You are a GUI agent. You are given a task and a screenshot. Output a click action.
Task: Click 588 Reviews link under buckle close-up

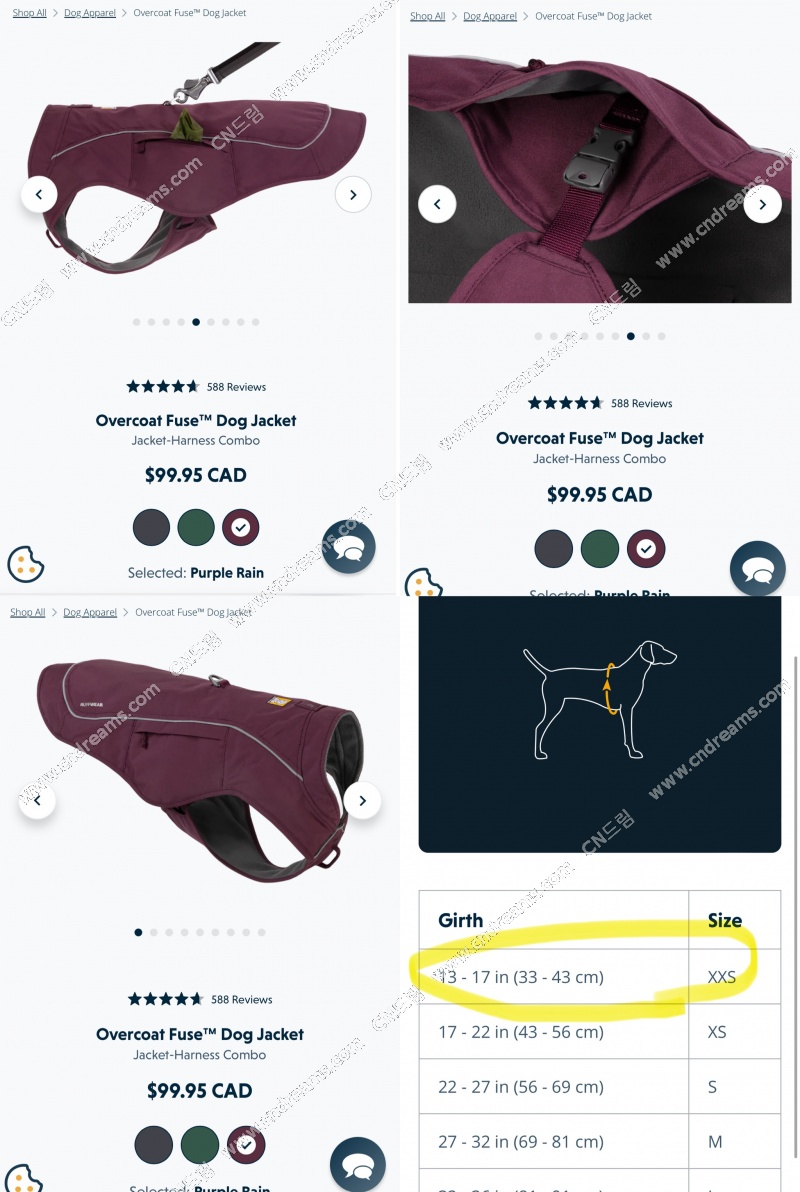[x=642, y=404]
